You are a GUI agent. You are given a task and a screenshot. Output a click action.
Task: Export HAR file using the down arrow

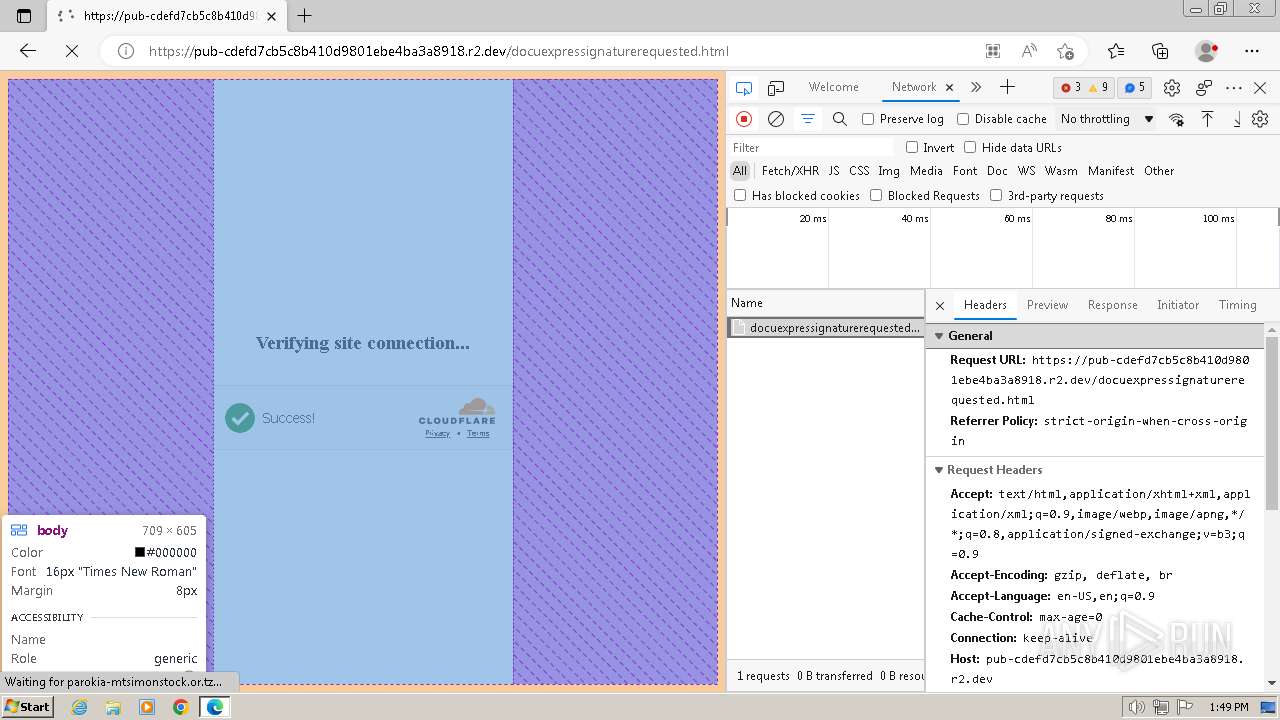click(x=1236, y=119)
